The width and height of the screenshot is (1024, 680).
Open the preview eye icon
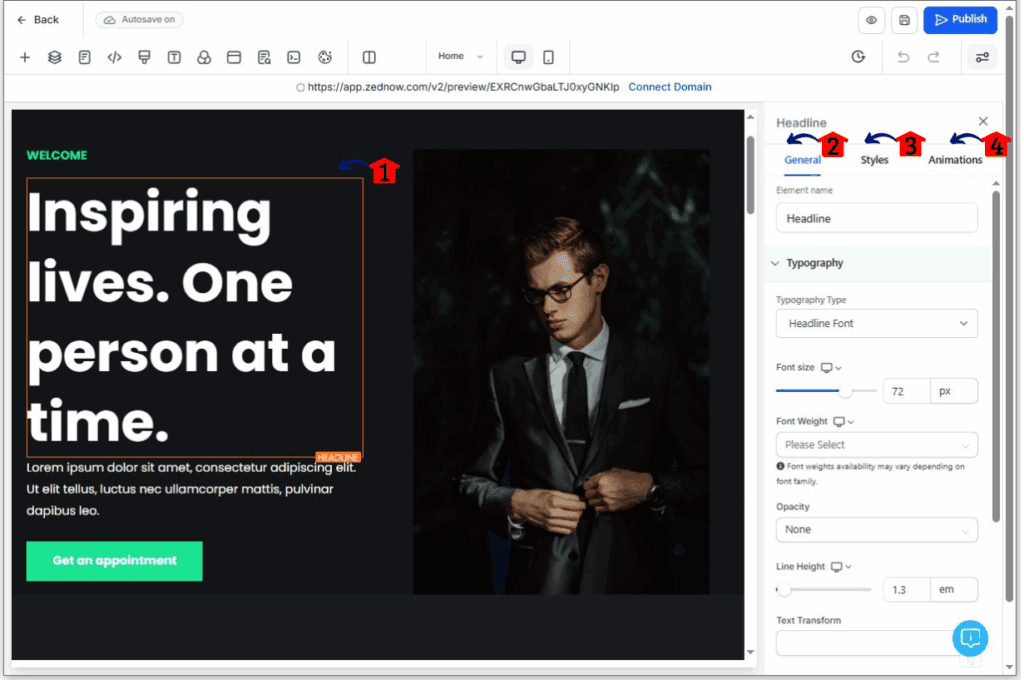870,20
